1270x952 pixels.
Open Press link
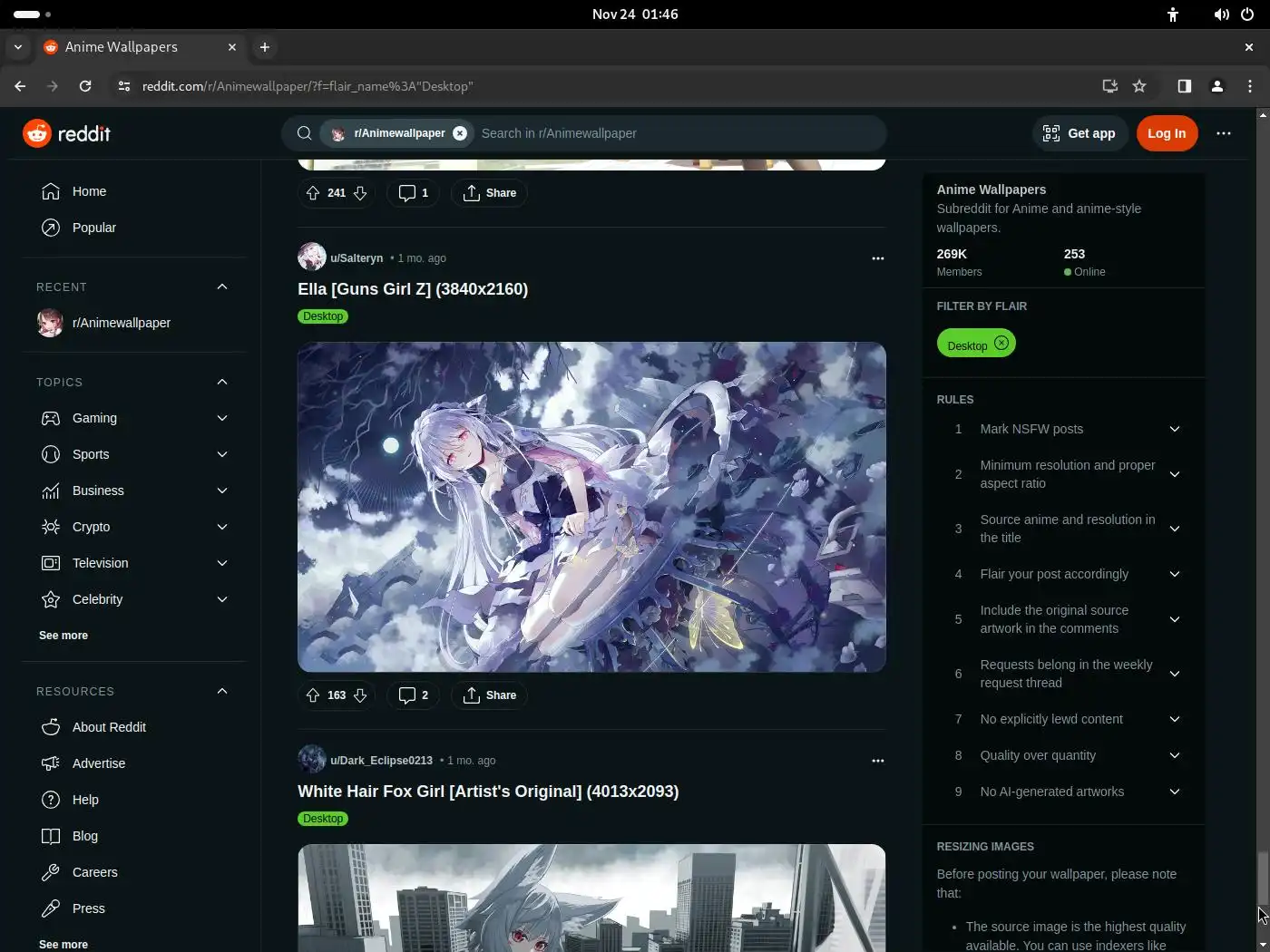click(134, 908)
